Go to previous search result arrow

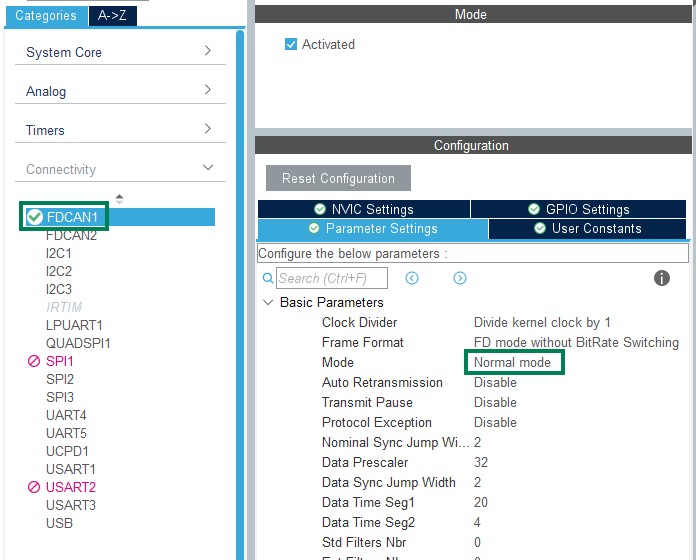point(412,278)
